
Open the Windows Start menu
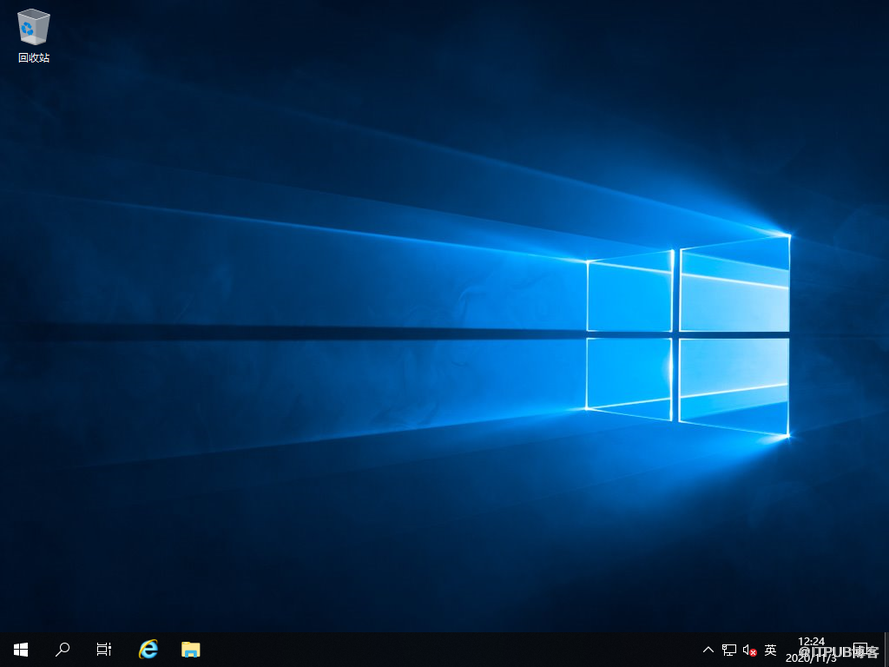pos(20,649)
